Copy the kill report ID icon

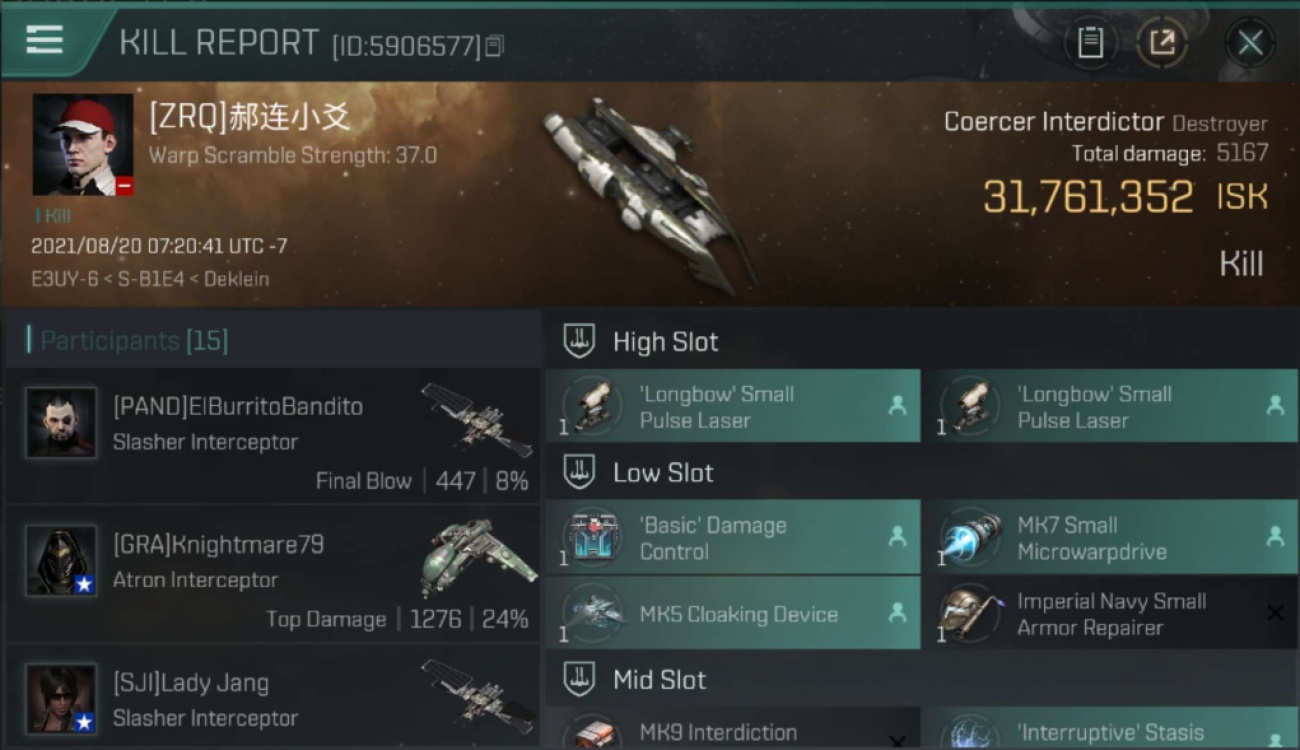coord(494,46)
